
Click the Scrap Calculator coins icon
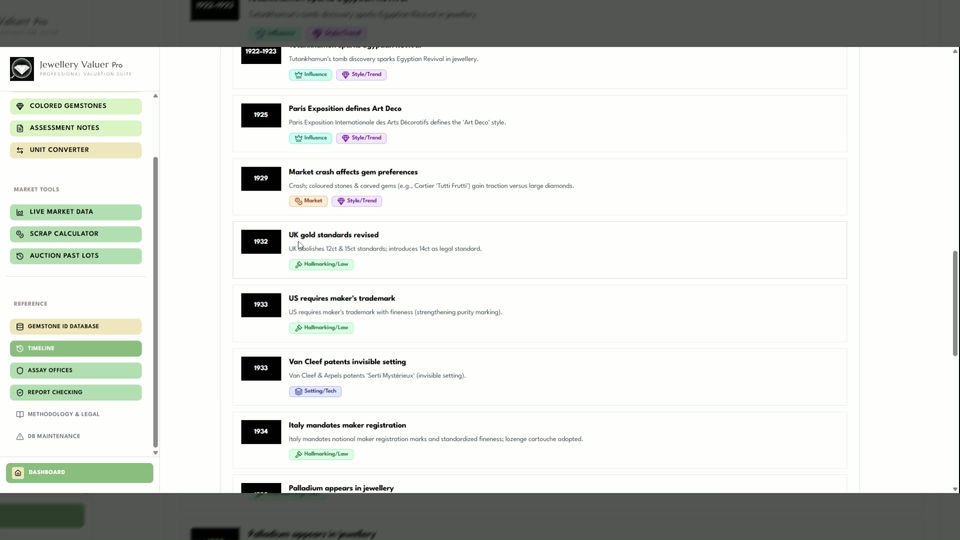20,234
